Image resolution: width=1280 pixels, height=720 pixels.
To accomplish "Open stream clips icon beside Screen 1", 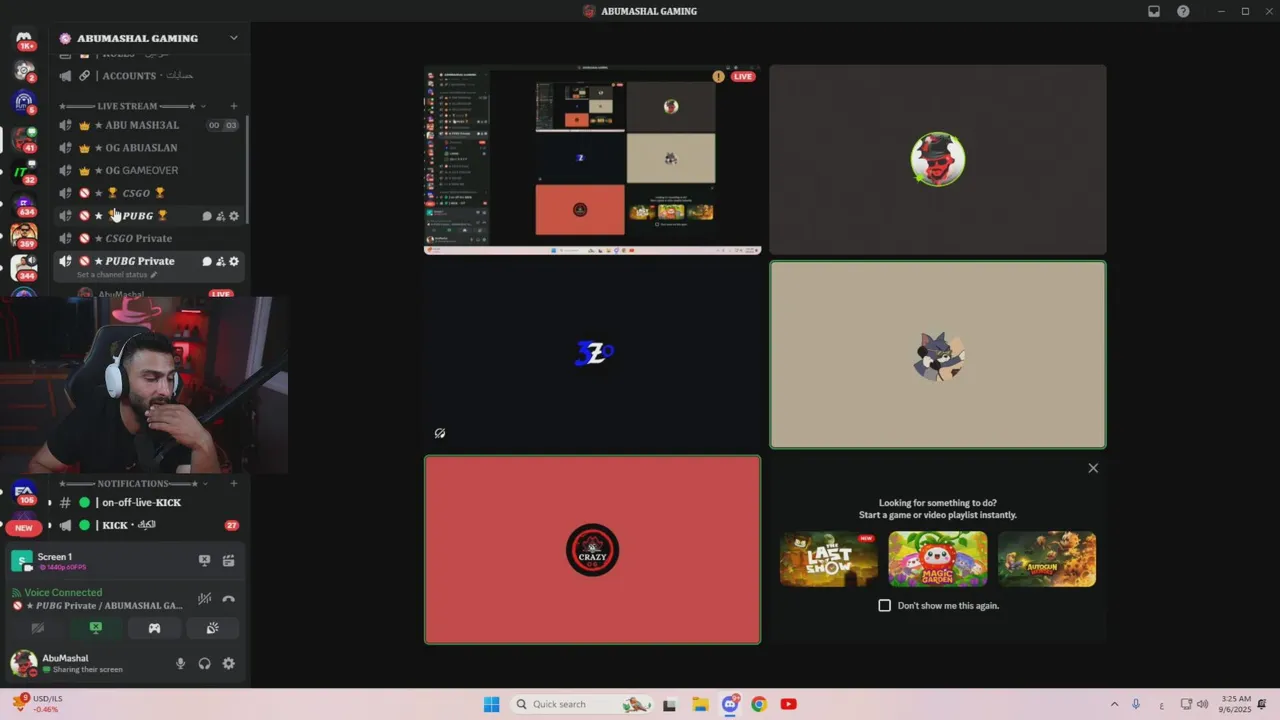I will coord(229,561).
